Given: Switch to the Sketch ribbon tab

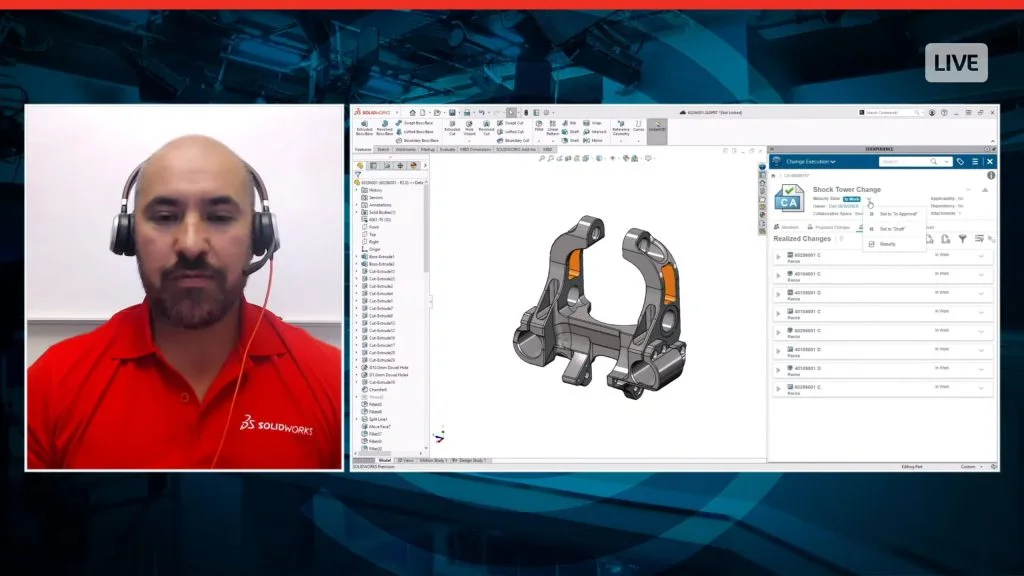Looking at the screenshot, I should click(x=382, y=149).
